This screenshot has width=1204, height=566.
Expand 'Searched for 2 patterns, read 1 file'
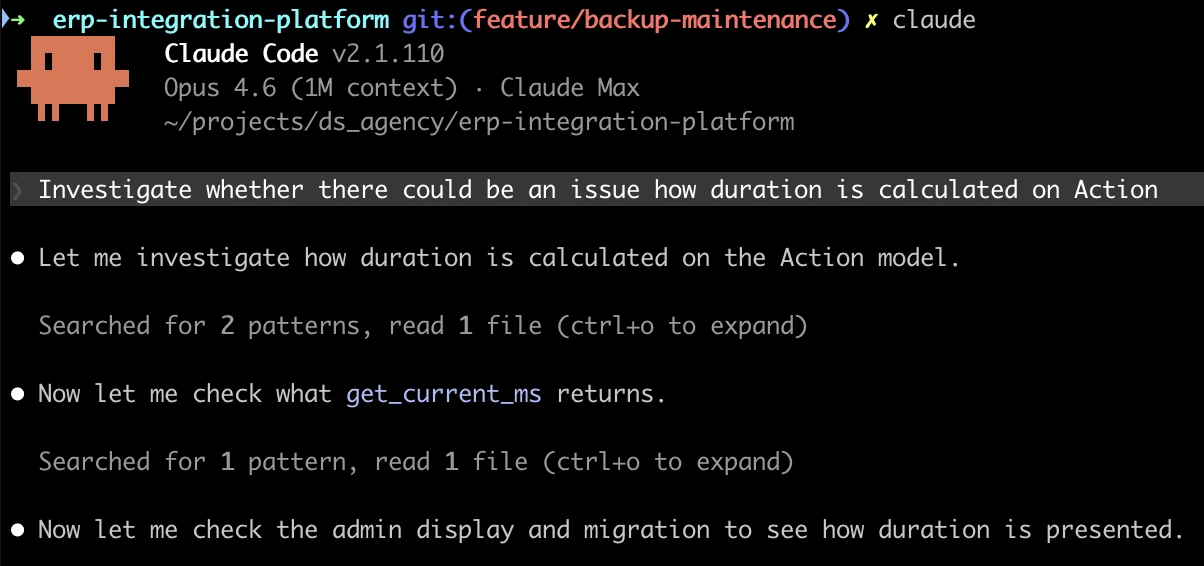click(422, 326)
